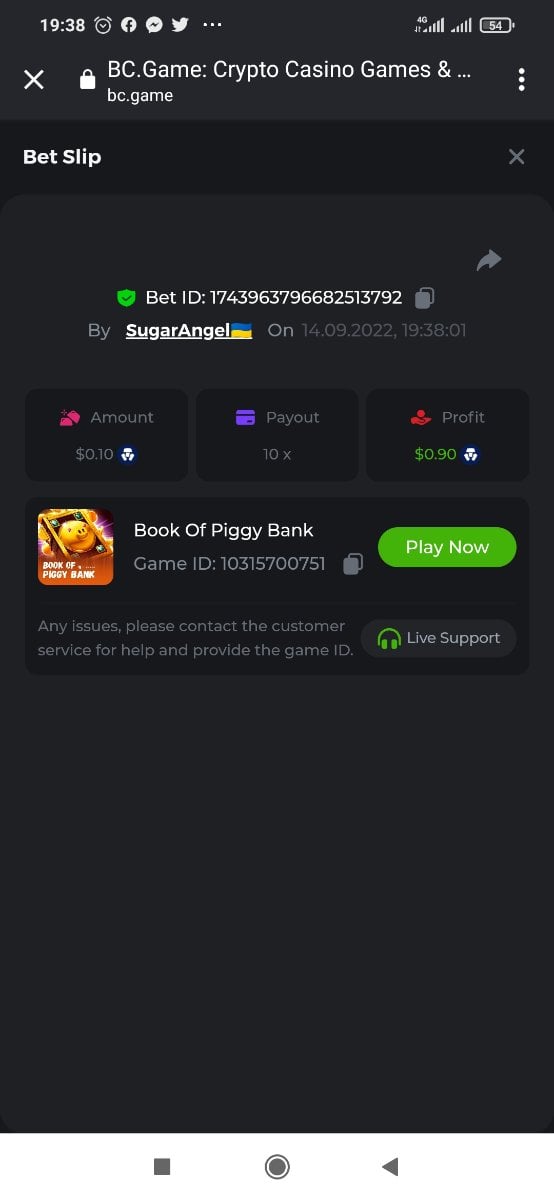Select the Payout card
This screenshot has height=1200, width=554.
pyautogui.click(x=277, y=435)
